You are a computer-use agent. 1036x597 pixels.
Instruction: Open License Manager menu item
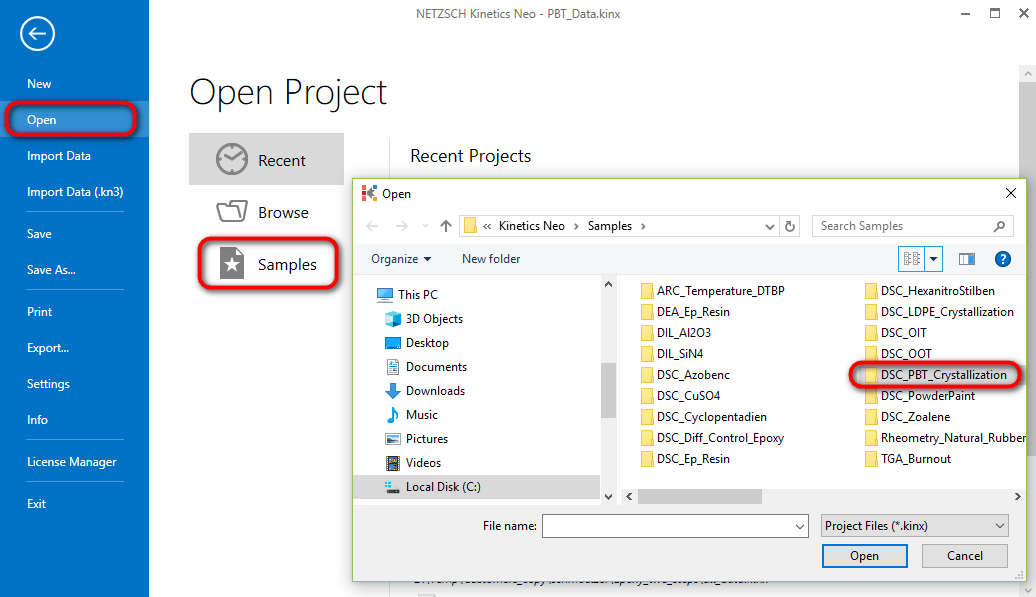coord(71,462)
